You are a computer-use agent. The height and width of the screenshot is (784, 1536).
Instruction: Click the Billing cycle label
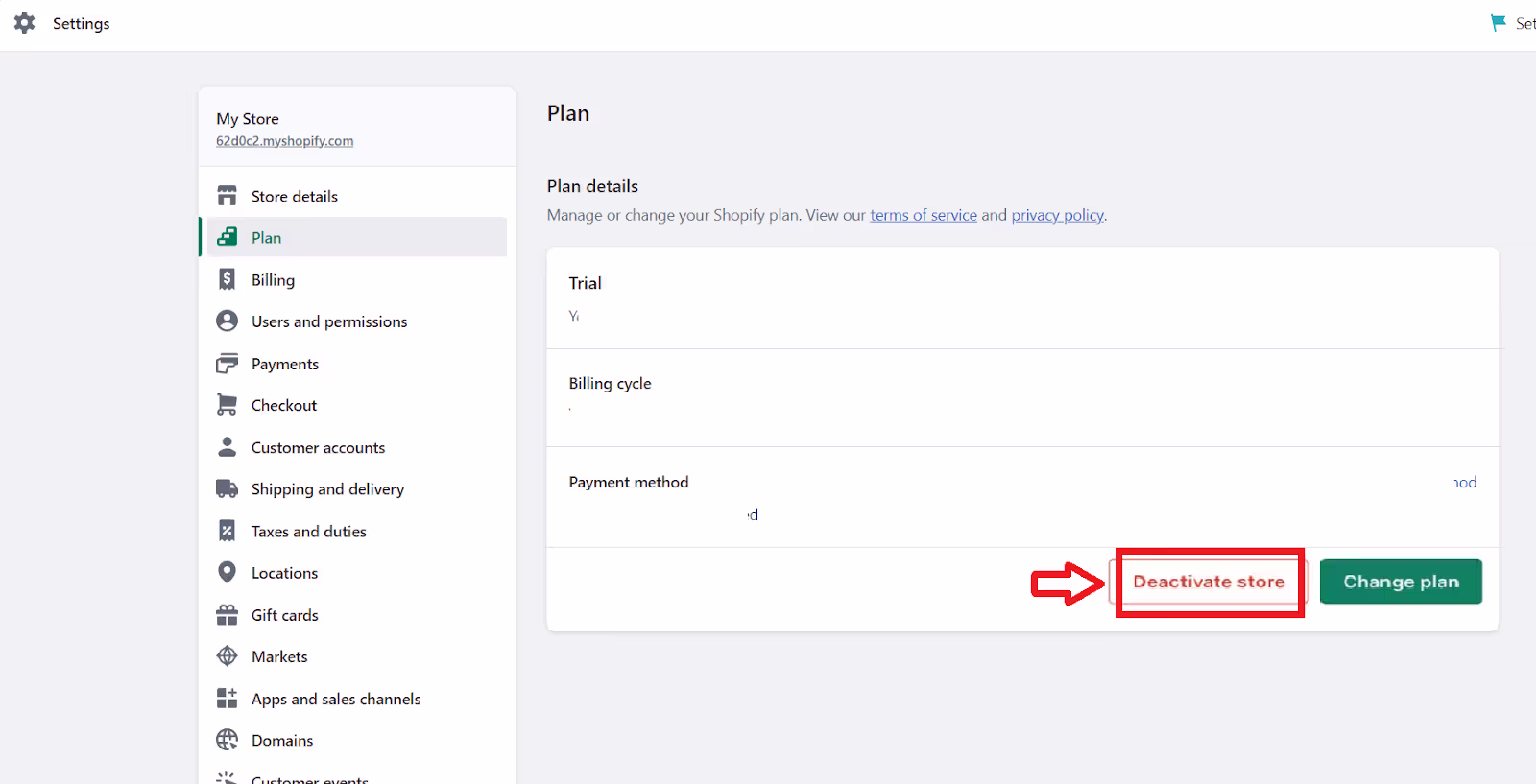(x=610, y=383)
